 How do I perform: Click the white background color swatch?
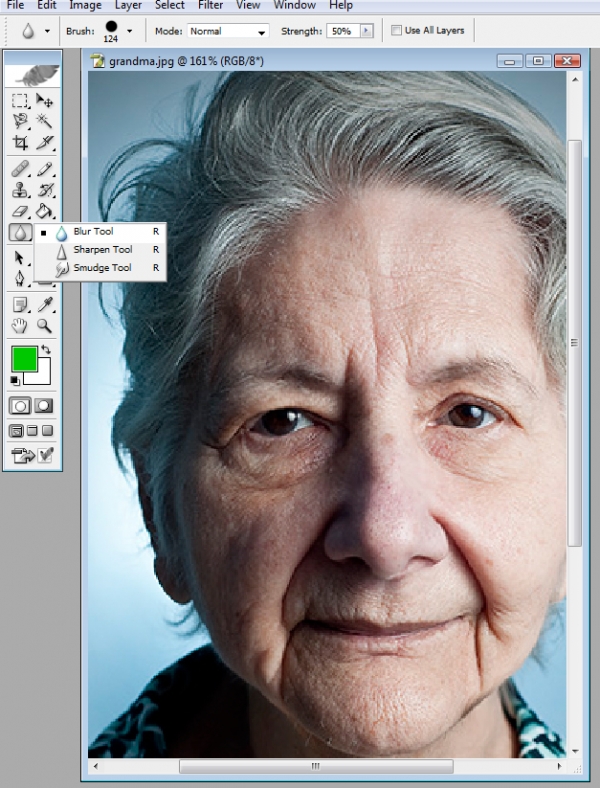(44, 377)
